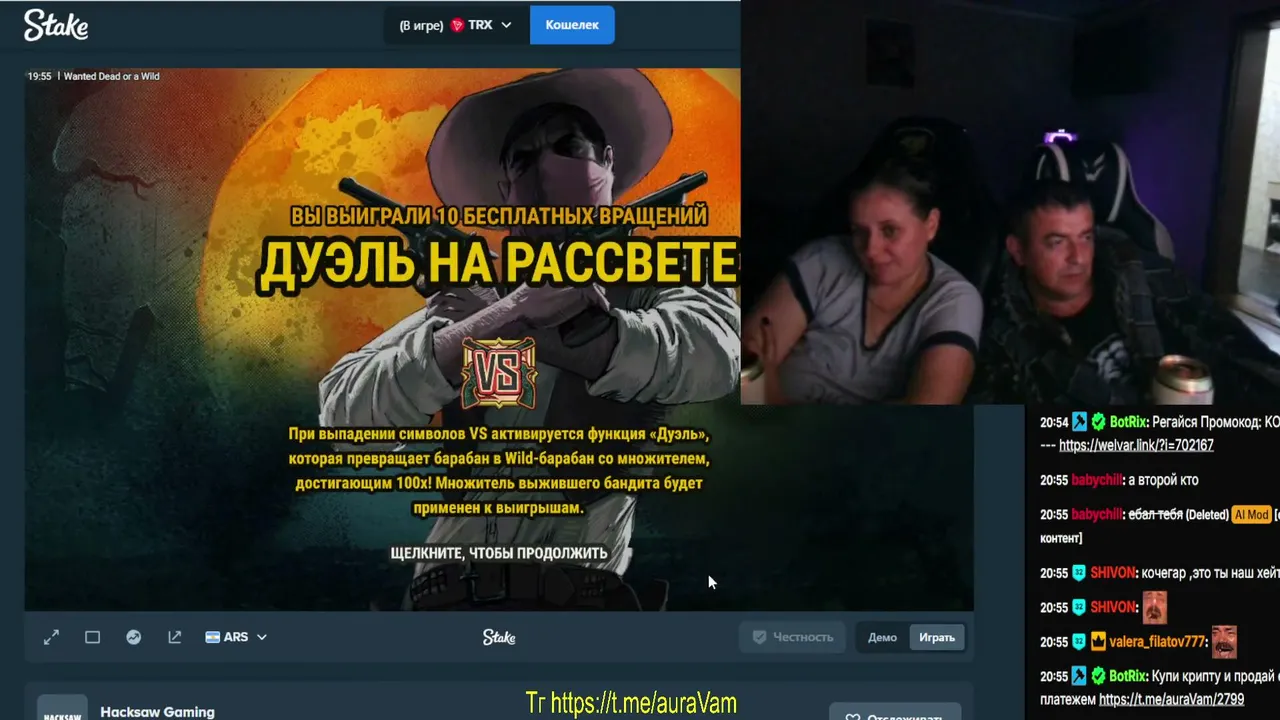The width and height of the screenshot is (1280, 720).
Task: Click the Argentine flag icon beside ARS
Action: coord(213,637)
